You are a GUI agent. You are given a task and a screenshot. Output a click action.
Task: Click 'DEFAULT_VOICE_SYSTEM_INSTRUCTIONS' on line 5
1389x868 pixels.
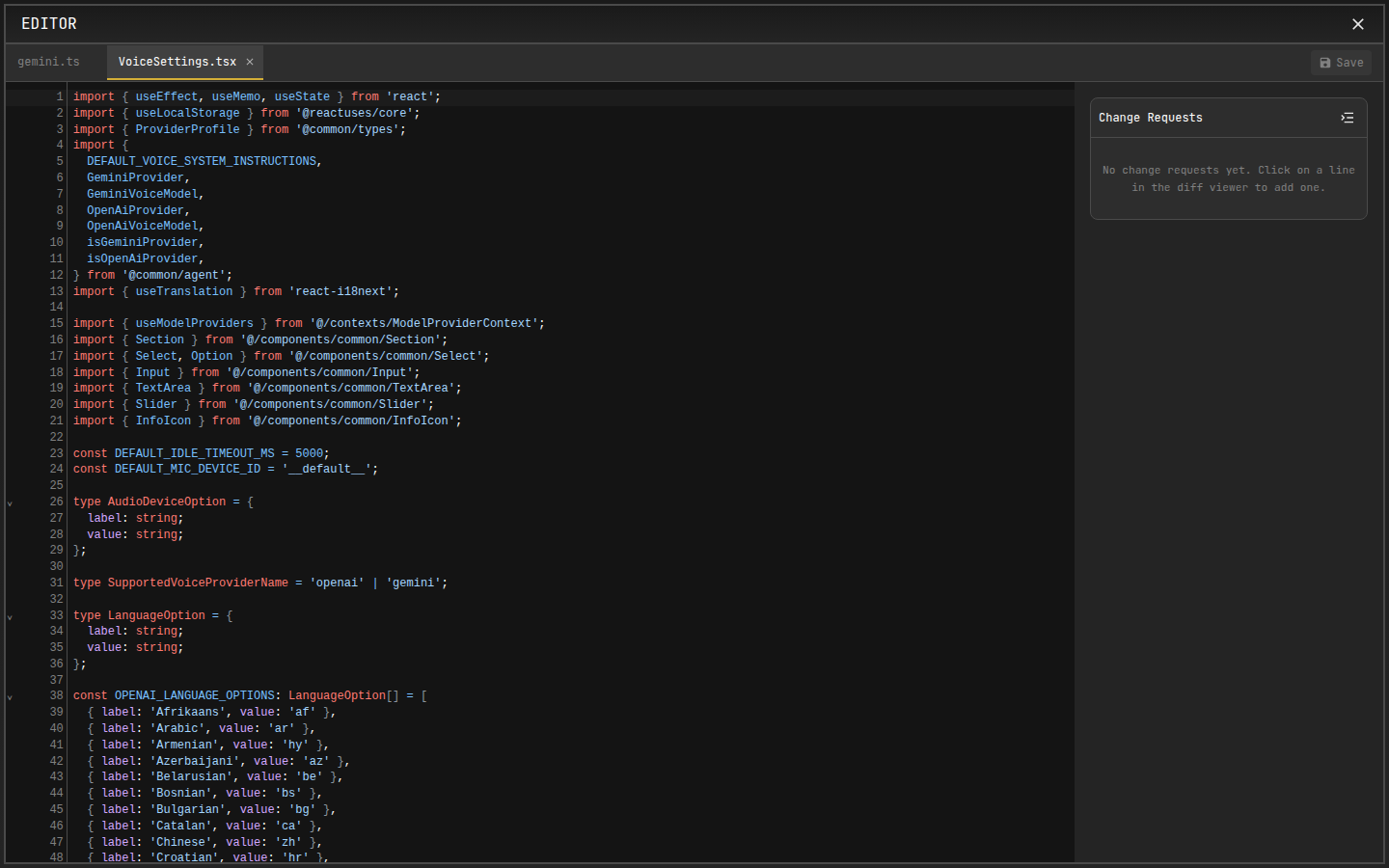click(202, 162)
